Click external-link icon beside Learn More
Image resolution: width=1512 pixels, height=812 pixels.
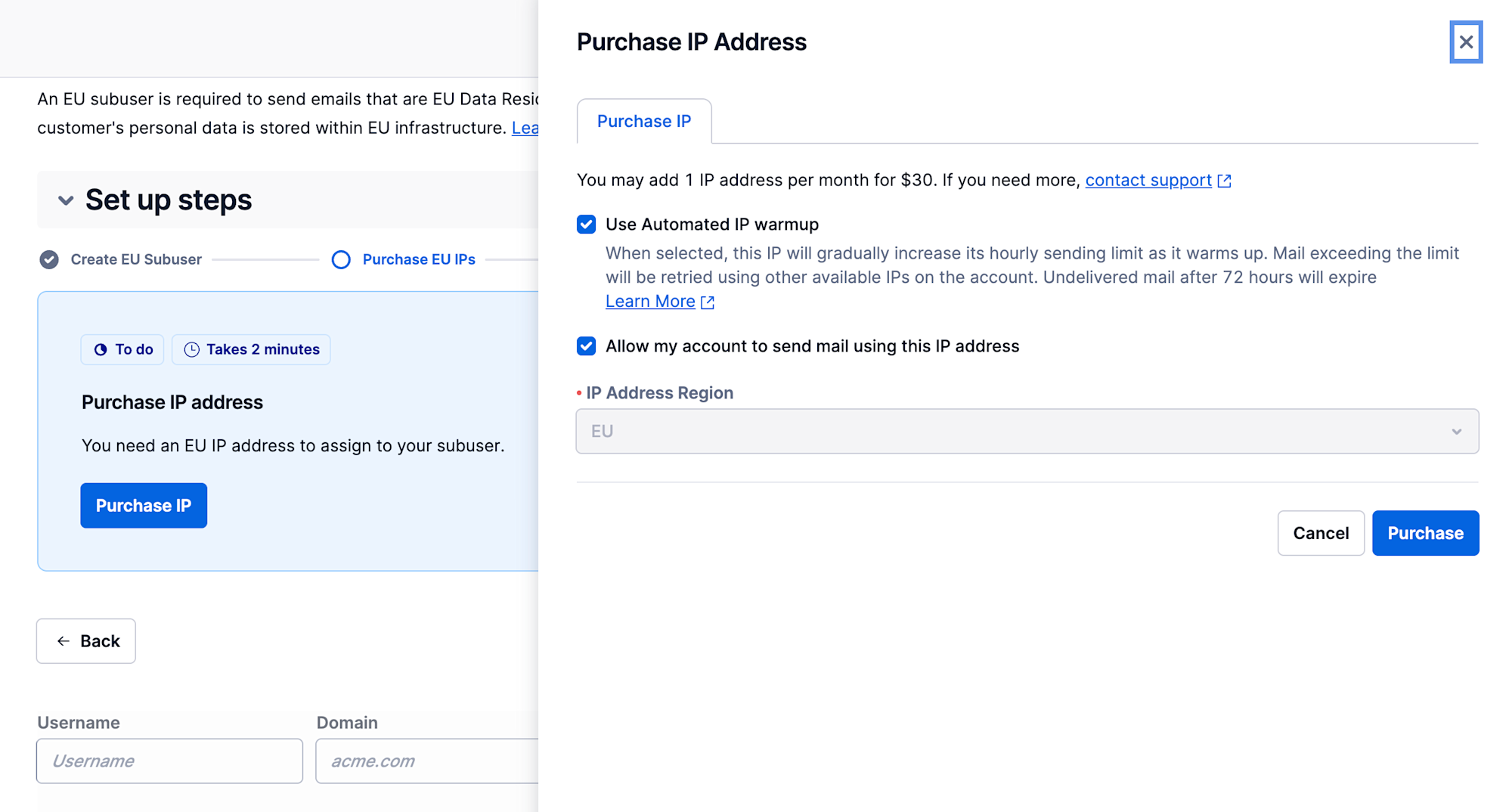pyautogui.click(x=708, y=302)
